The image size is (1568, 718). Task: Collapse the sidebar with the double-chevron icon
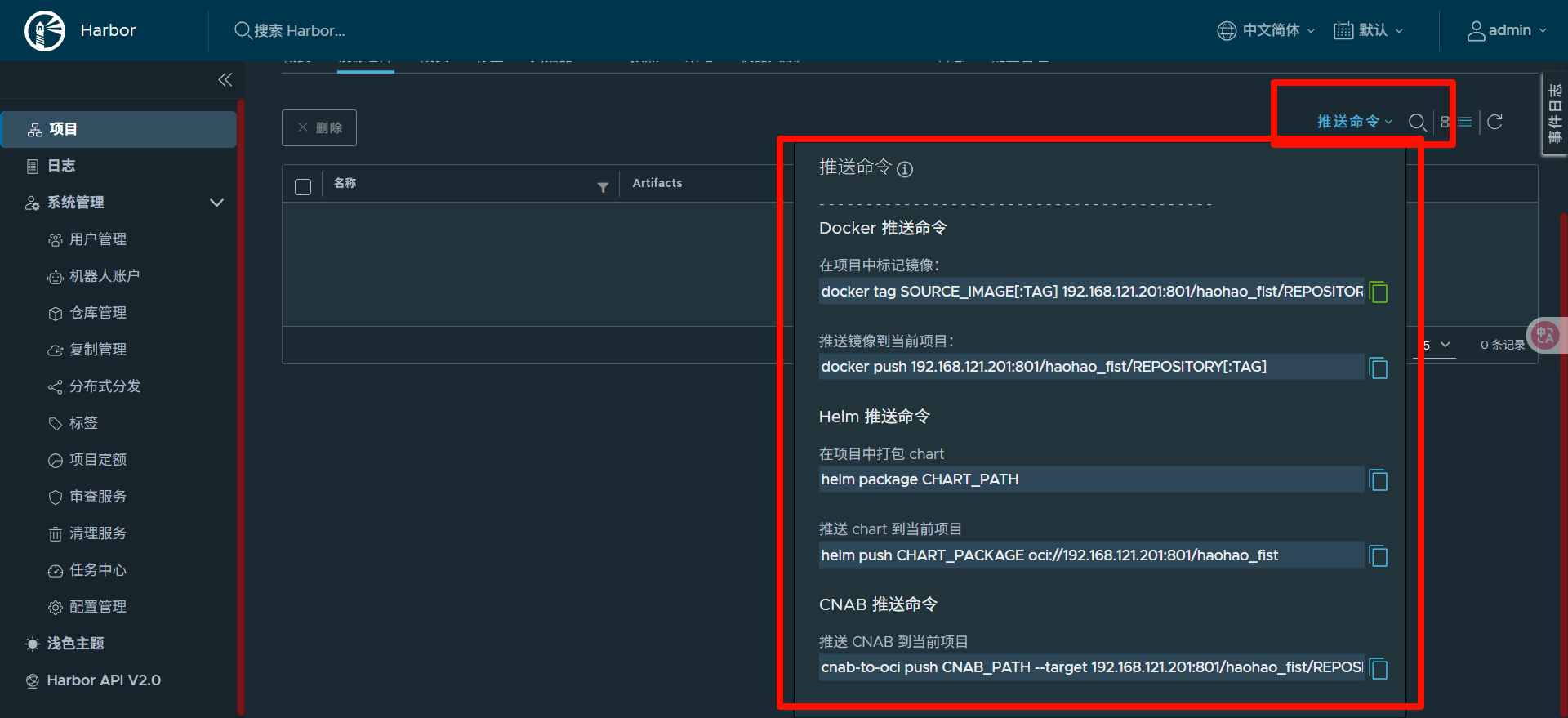225,79
